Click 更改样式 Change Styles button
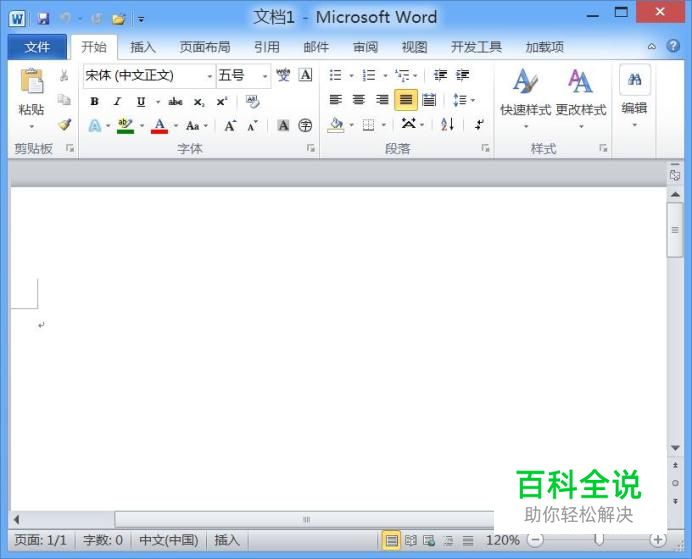 tap(581, 99)
